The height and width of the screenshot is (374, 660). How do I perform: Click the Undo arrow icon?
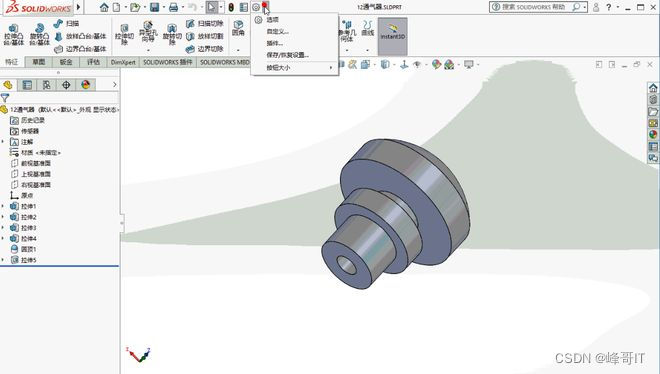point(192,7)
